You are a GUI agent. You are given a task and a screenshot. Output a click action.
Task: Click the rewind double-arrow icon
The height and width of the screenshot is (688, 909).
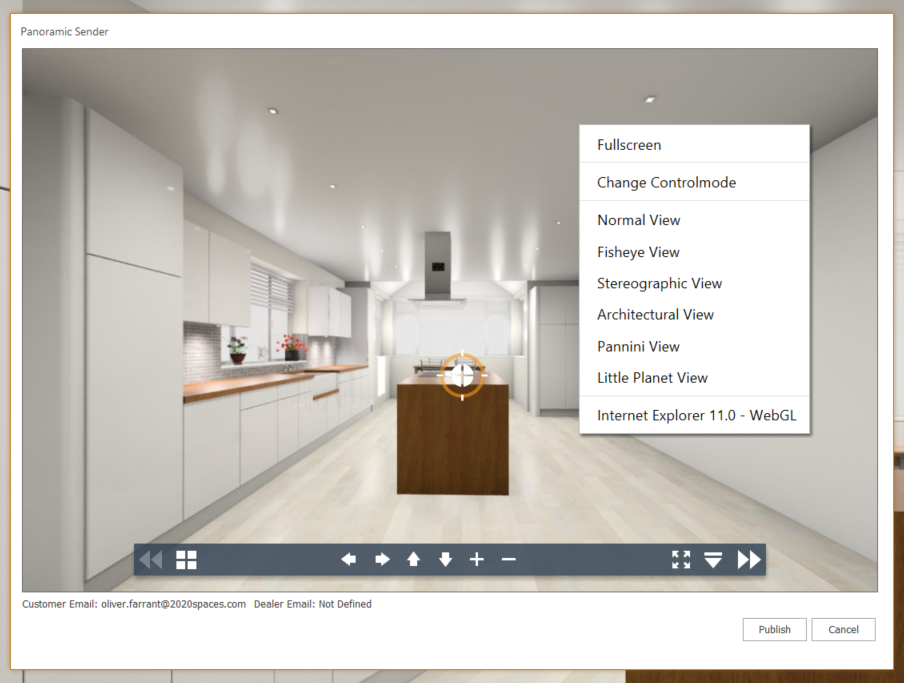click(x=150, y=560)
